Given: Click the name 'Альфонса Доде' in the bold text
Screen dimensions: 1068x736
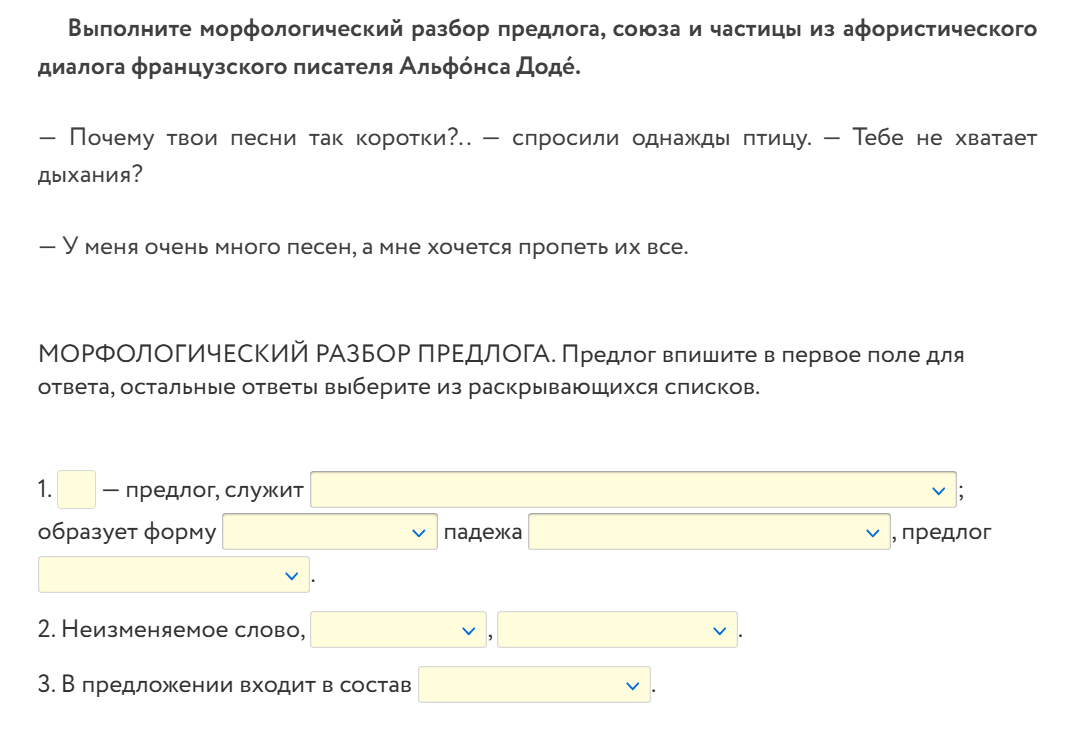Looking at the screenshot, I should point(489,66).
